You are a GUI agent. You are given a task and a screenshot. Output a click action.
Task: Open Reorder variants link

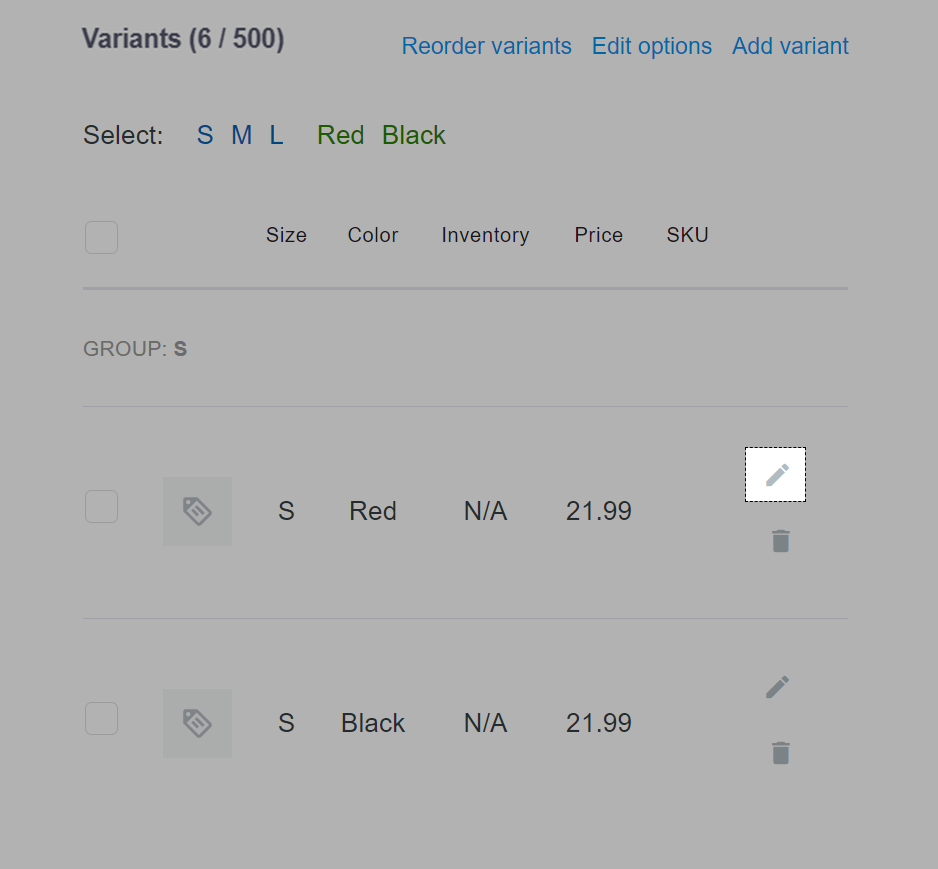[486, 46]
